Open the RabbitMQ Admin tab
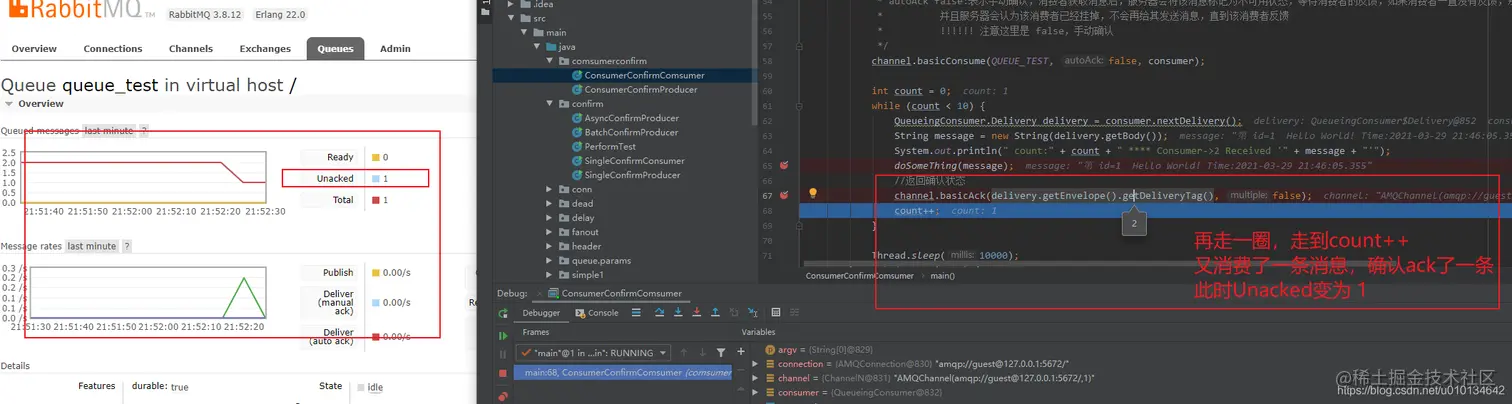The height and width of the screenshot is (404, 1512). click(x=395, y=48)
